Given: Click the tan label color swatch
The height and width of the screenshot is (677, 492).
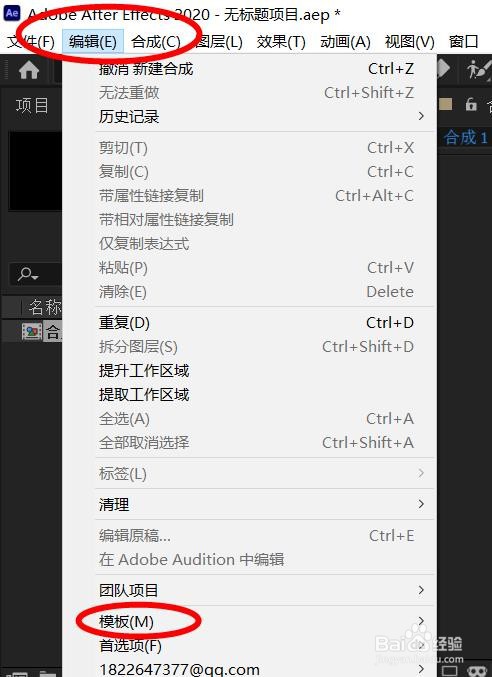Looking at the screenshot, I should coord(445,104).
